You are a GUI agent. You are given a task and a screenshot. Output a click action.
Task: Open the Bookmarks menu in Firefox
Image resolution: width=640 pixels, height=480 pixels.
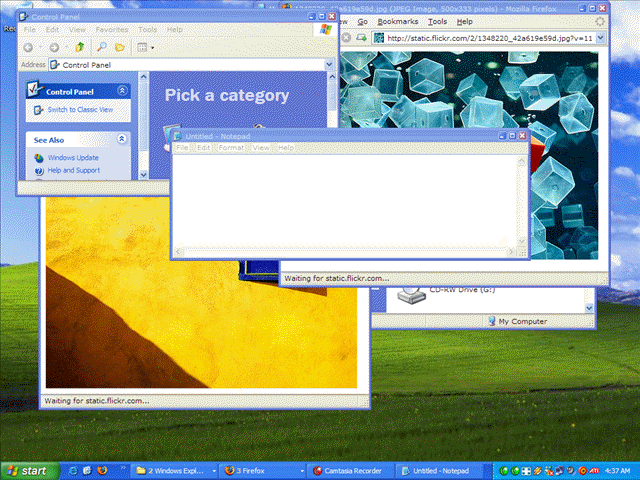tap(398, 22)
